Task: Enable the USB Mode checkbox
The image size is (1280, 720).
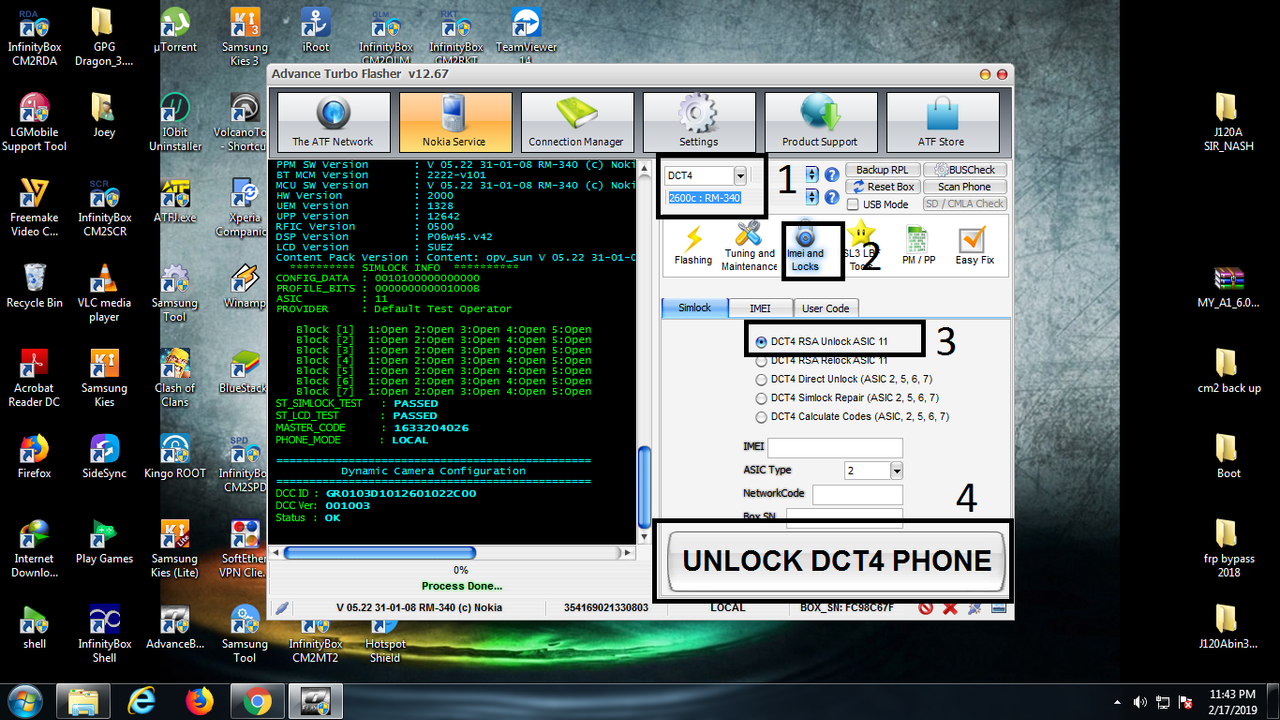Action: coord(853,204)
